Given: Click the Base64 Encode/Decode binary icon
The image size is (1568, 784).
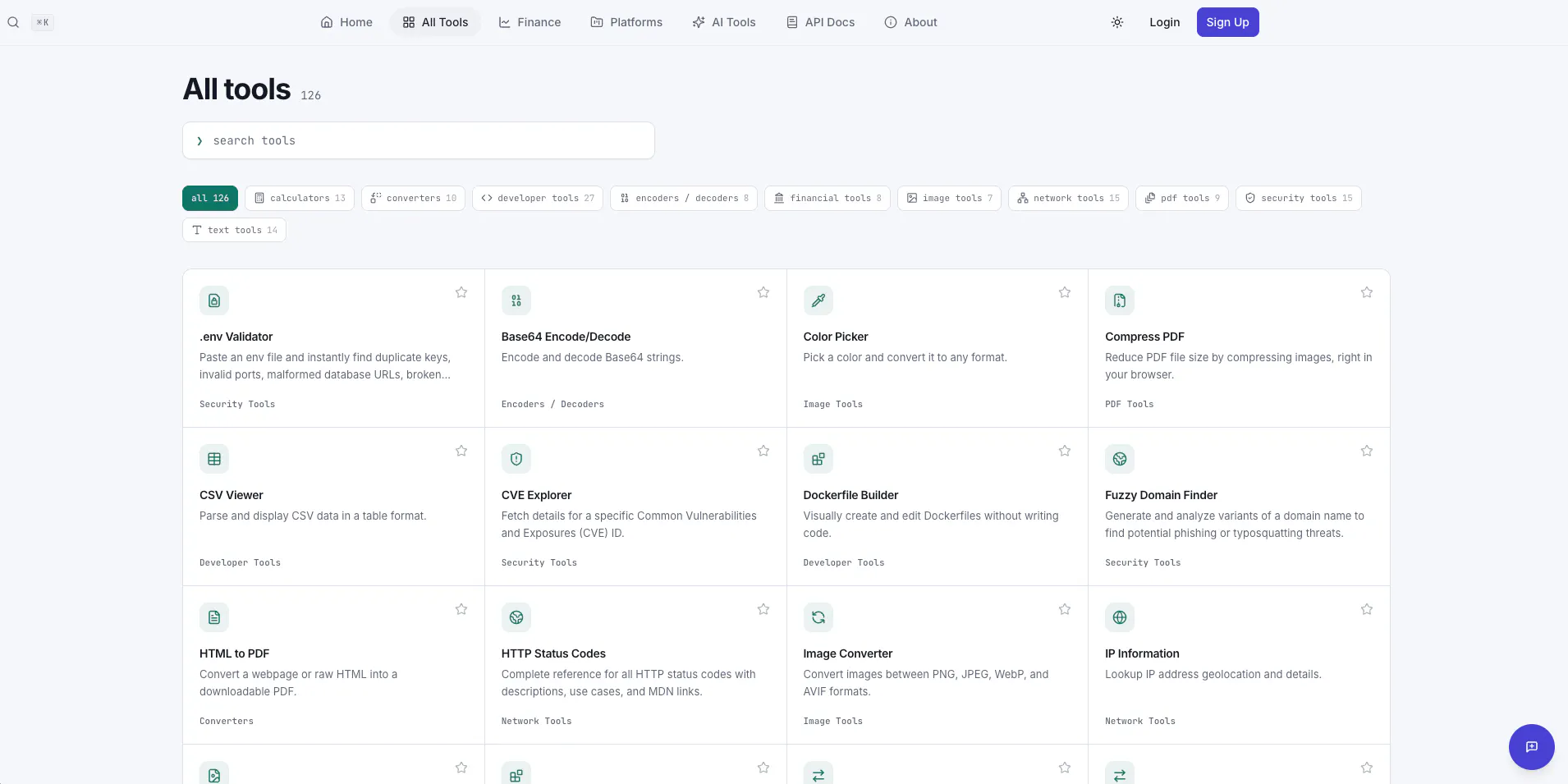Looking at the screenshot, I should click(x=516, y=300).
